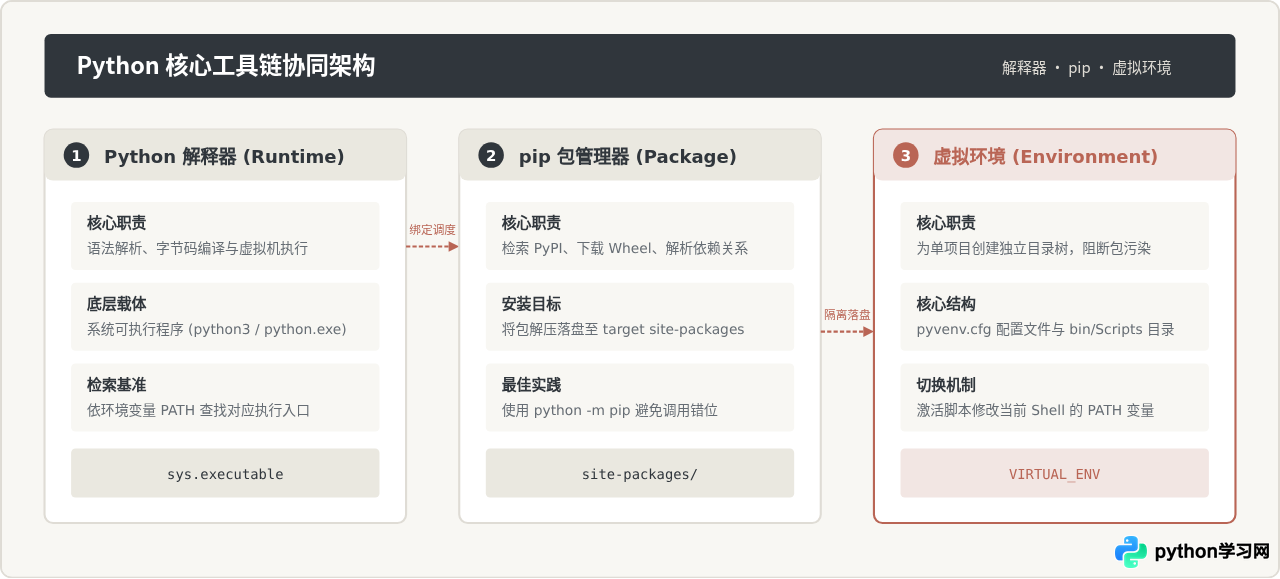Click '使用 python -m pip 避免调用错位' text
This screenshot has height=579, width=1280.
[610, 410]
